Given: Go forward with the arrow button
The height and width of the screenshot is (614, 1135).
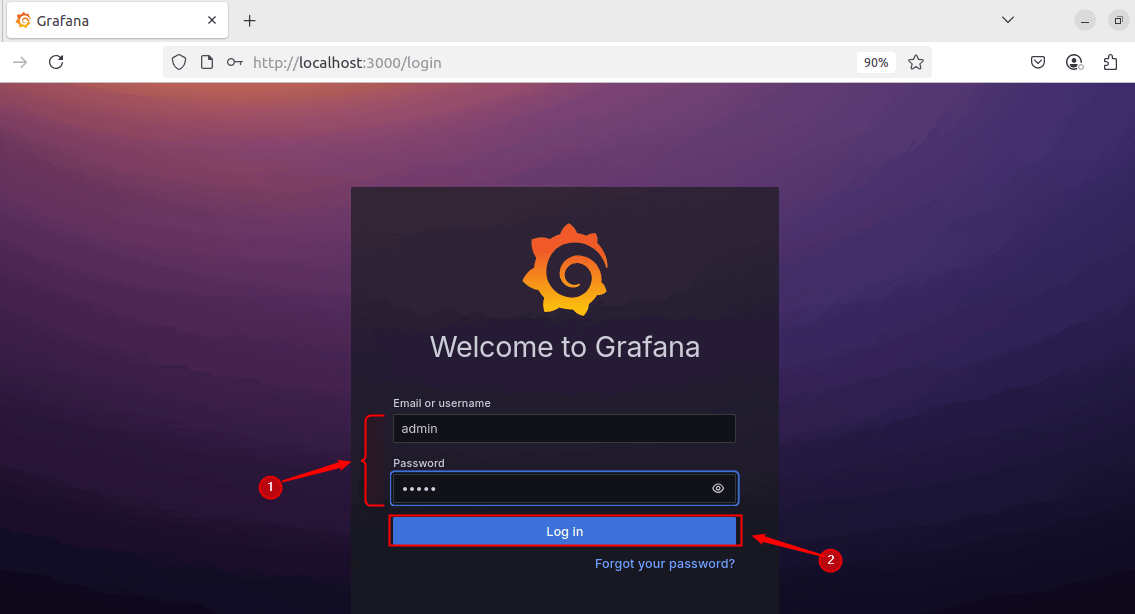Looking at the screenshot, I should tap(20, 62).
